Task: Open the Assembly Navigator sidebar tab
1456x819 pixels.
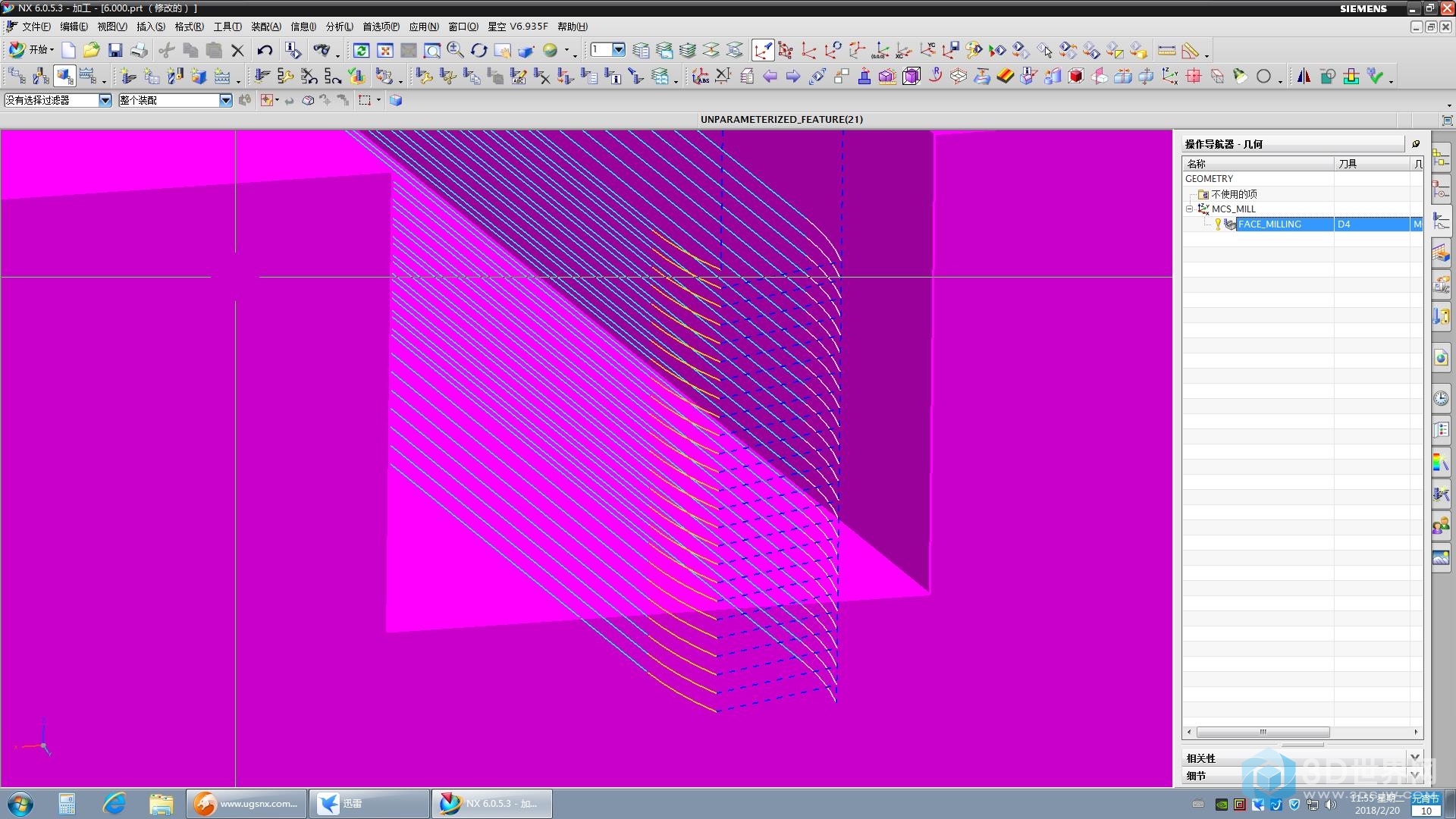Action: pos(1441,158)
